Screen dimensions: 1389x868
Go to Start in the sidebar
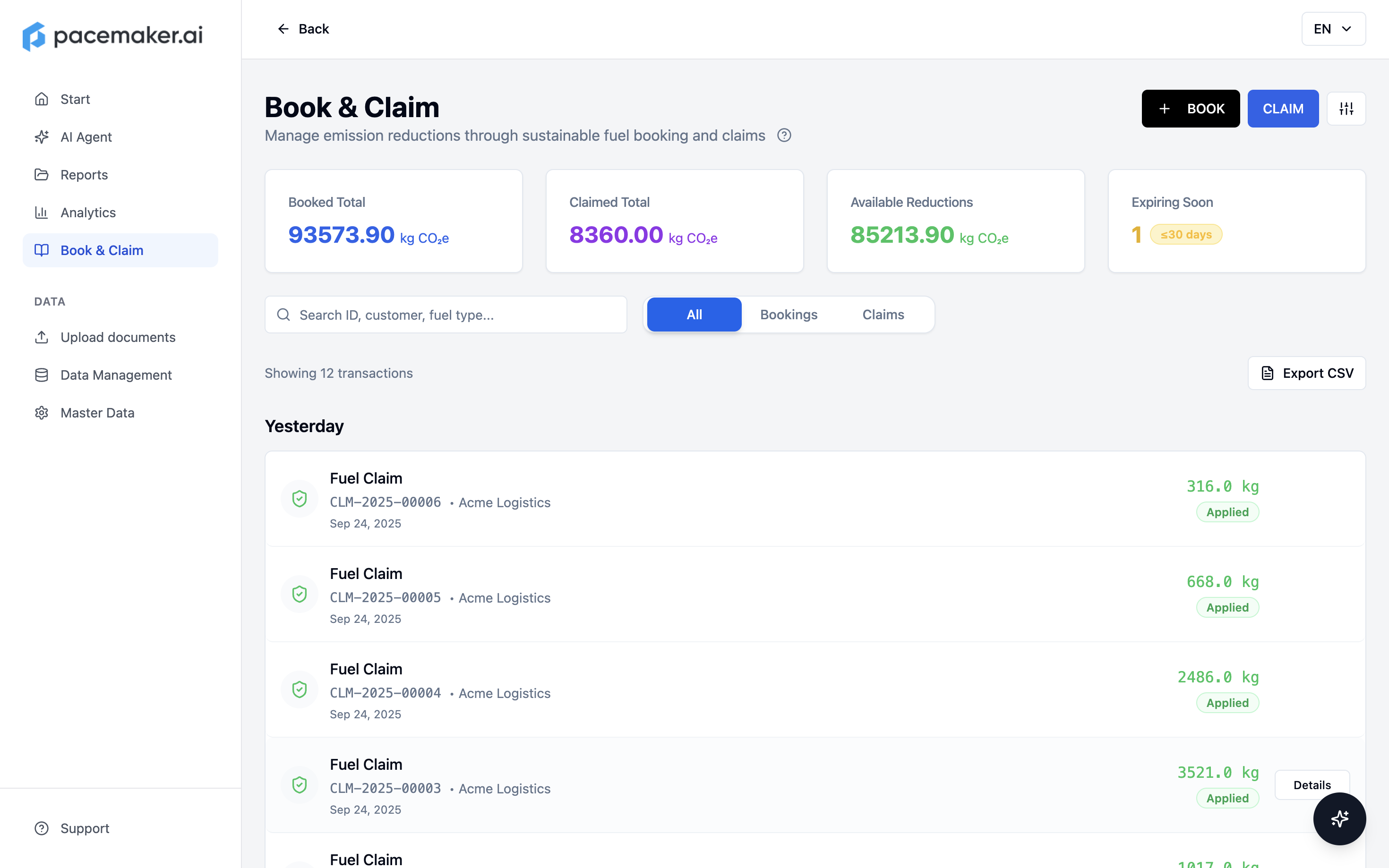120,99
